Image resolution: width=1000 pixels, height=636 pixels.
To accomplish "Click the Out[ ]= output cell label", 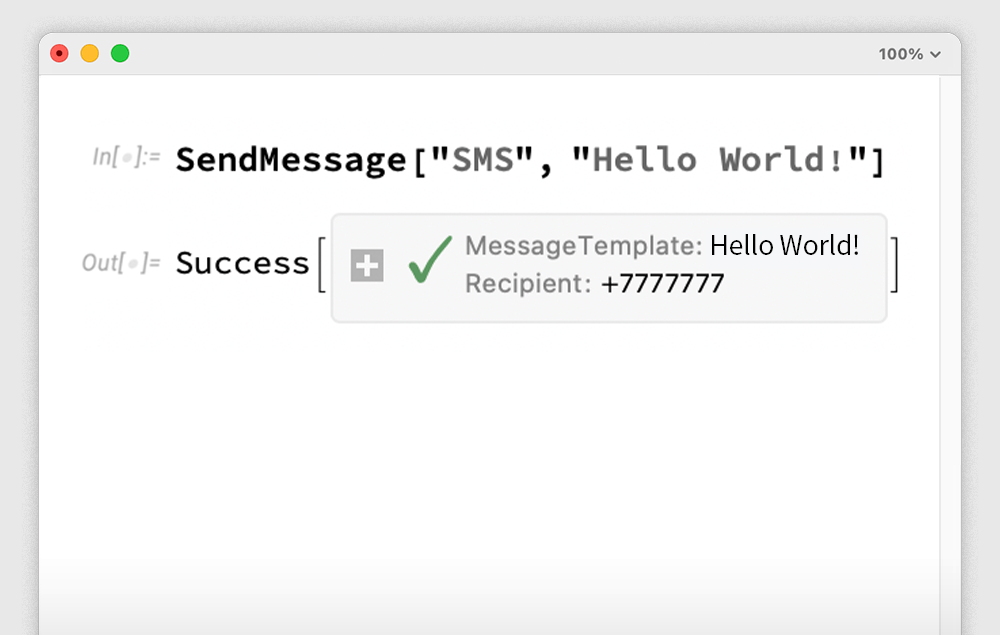I will coord(121,263).
